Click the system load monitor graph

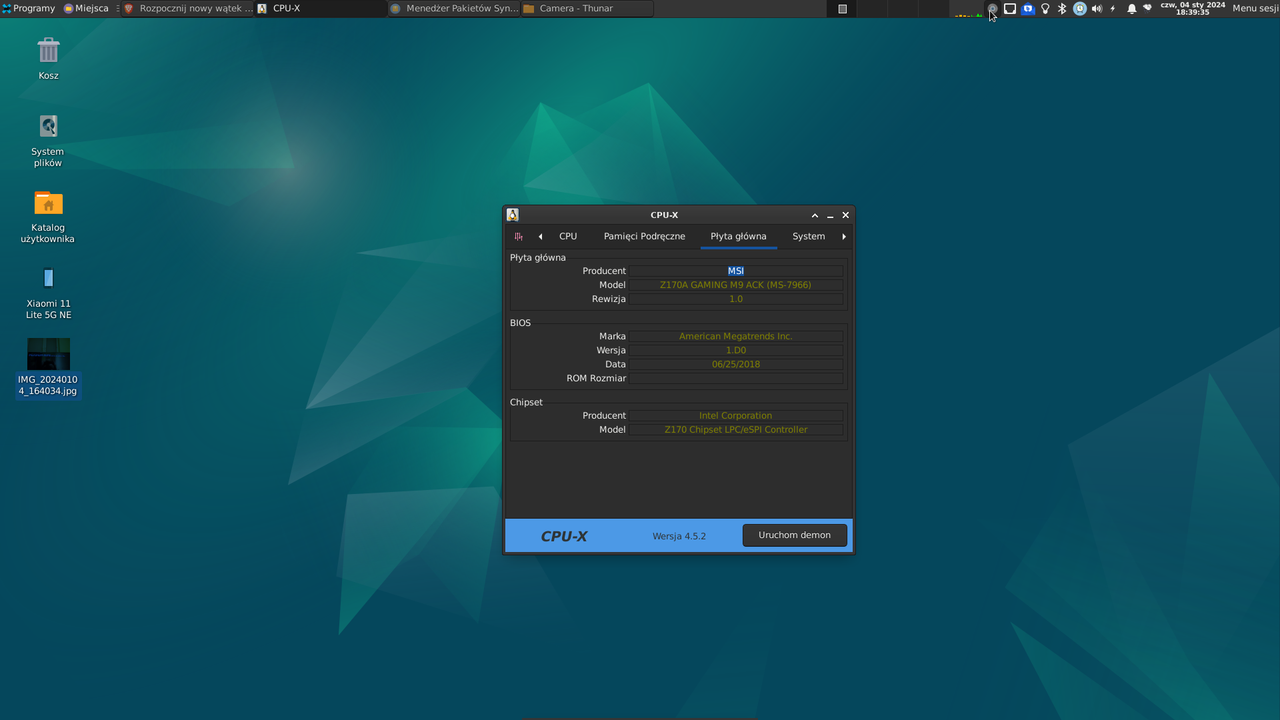[x=967, y=9]
